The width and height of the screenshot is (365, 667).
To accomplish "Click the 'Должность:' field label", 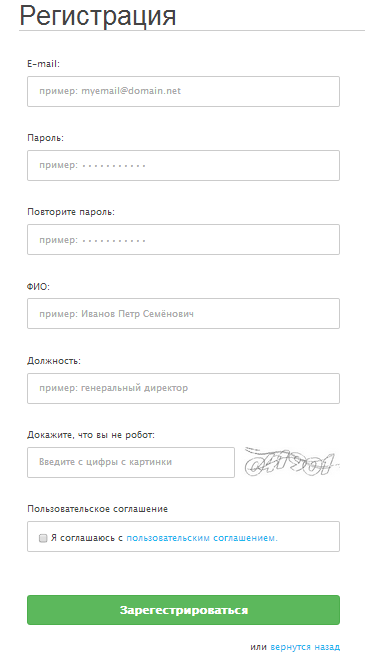I will pyautogui.click(x=54, y=361).
